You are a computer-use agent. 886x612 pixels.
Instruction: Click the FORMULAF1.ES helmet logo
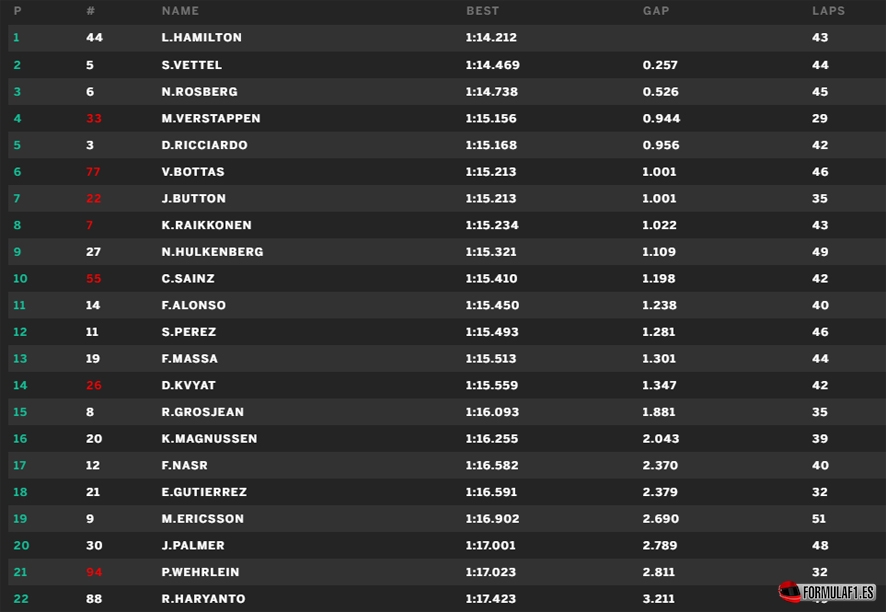[x=827, y=592]
